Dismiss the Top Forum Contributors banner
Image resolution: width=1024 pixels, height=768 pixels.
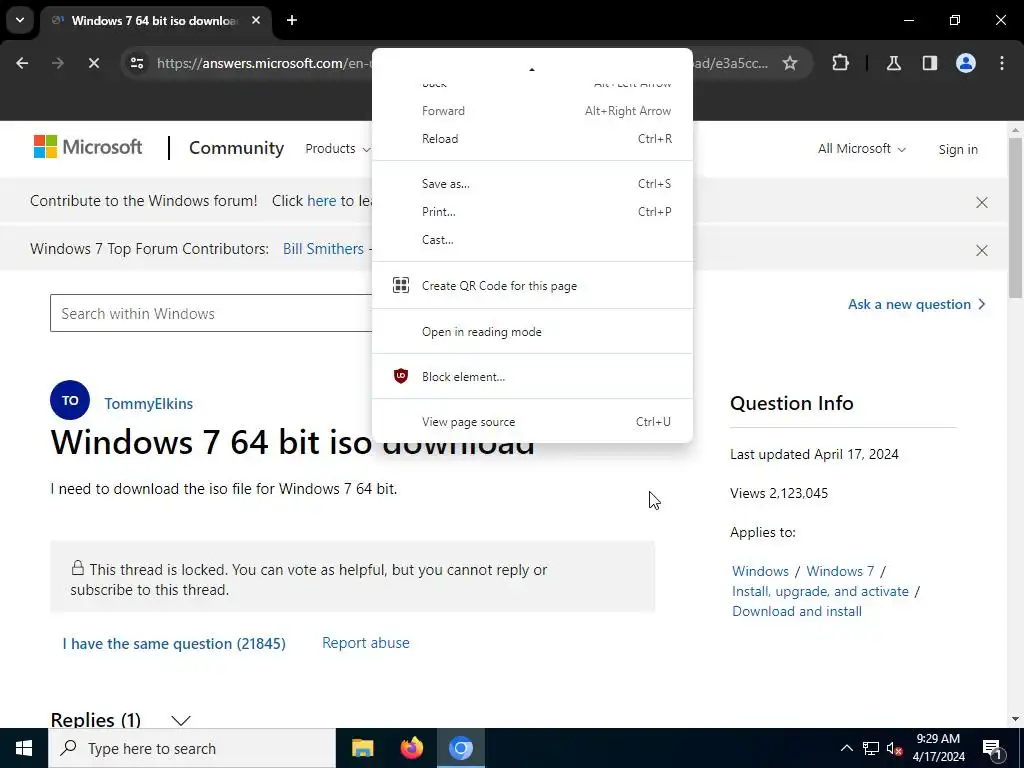982,250
